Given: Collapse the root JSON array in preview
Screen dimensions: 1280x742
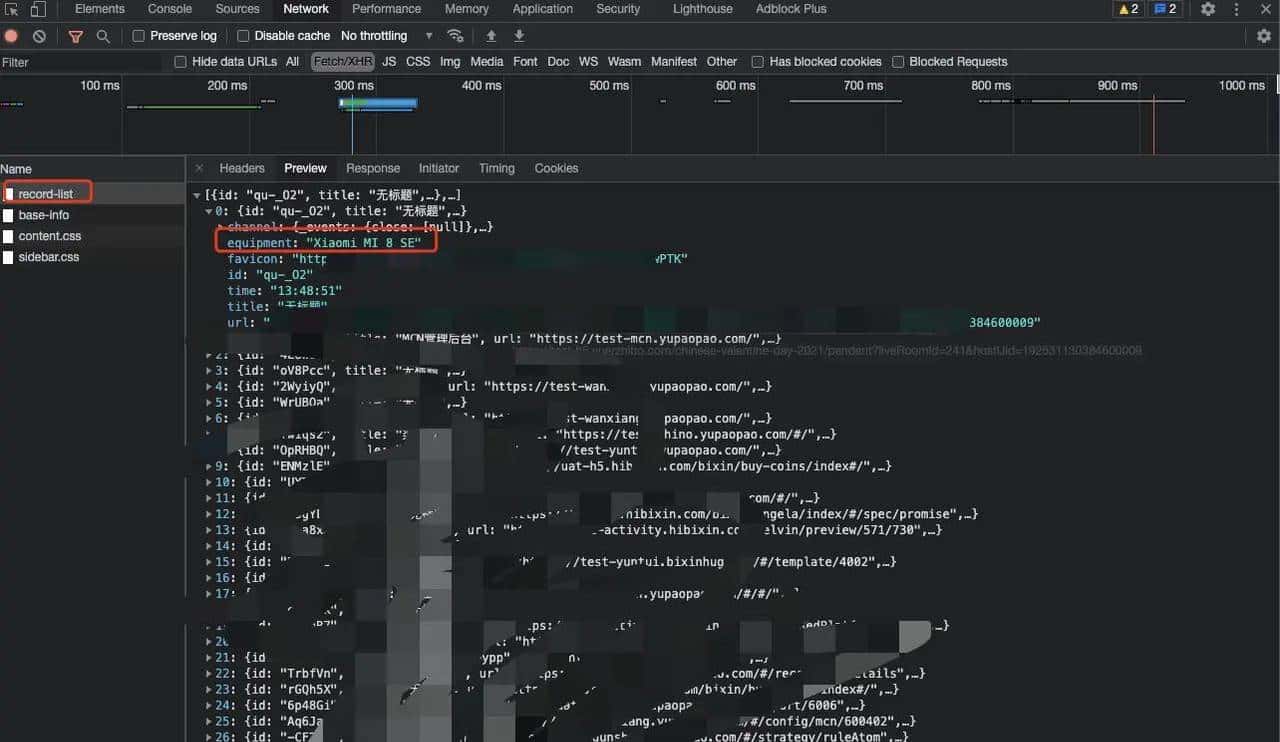Looking at the screenshot, I should point(197,195).
